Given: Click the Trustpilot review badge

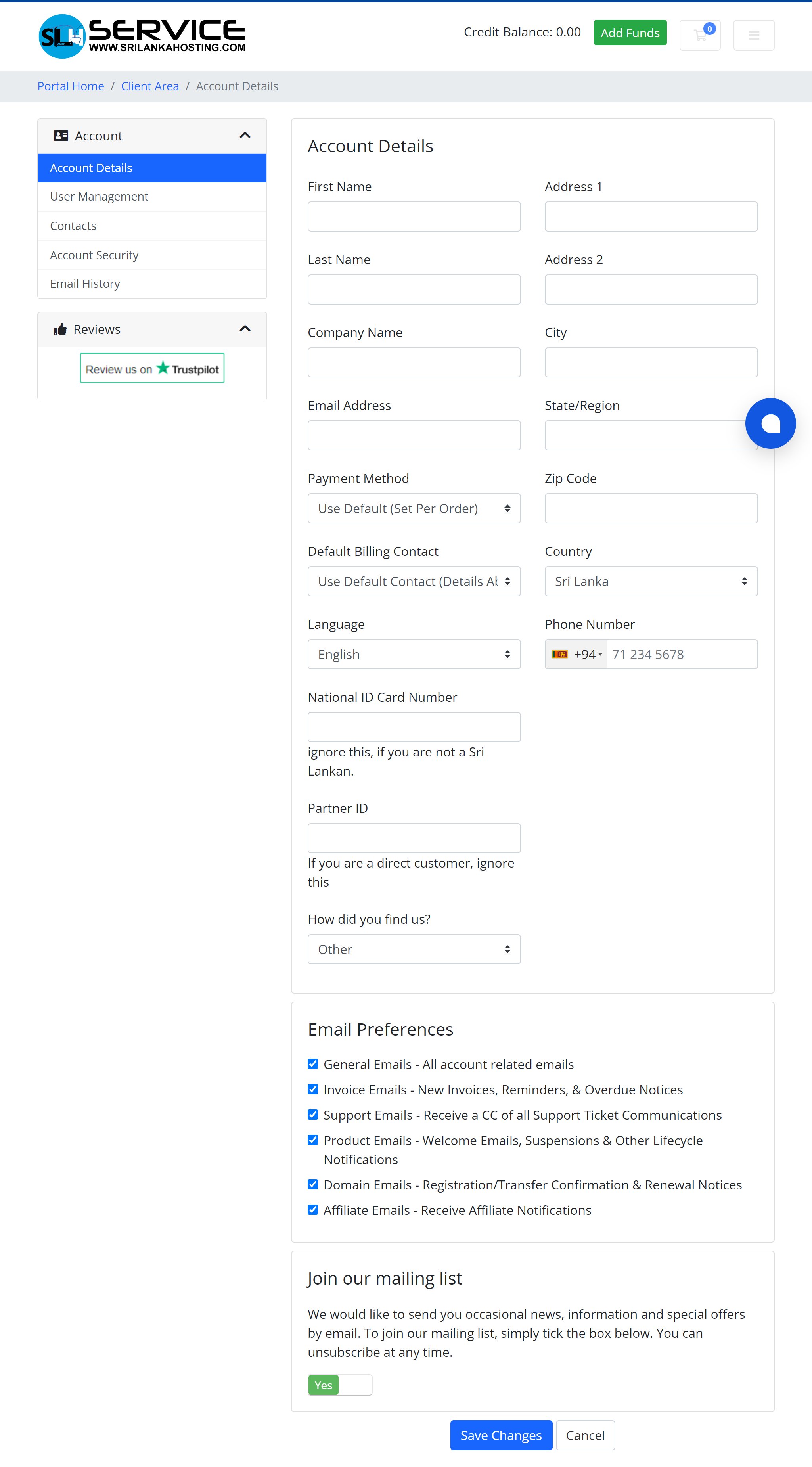Looking at the screenshot, I should pos(152,368).
